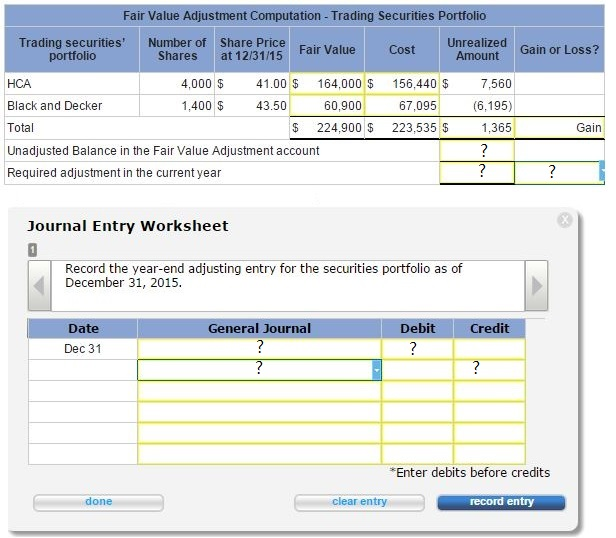Click total cost '223,535'

[x=414, y=128]
